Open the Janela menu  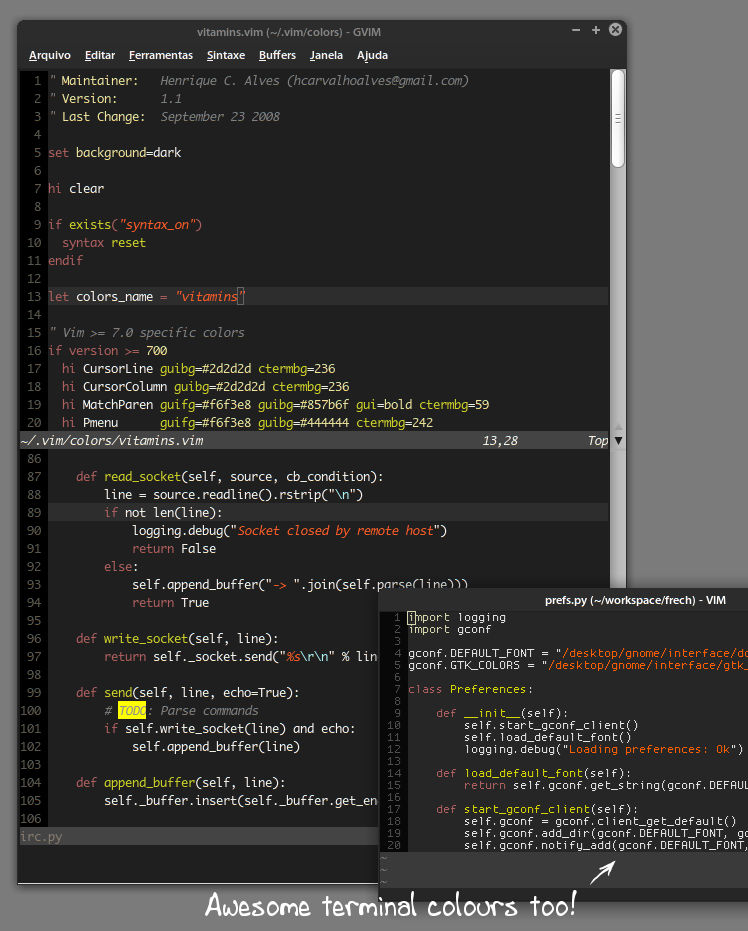326,55
